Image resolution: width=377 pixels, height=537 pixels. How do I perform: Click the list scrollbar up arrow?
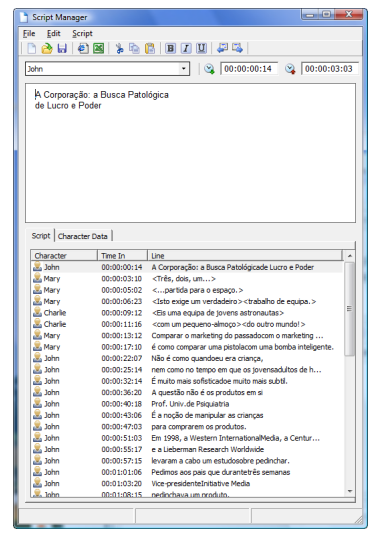click(350, 256)
